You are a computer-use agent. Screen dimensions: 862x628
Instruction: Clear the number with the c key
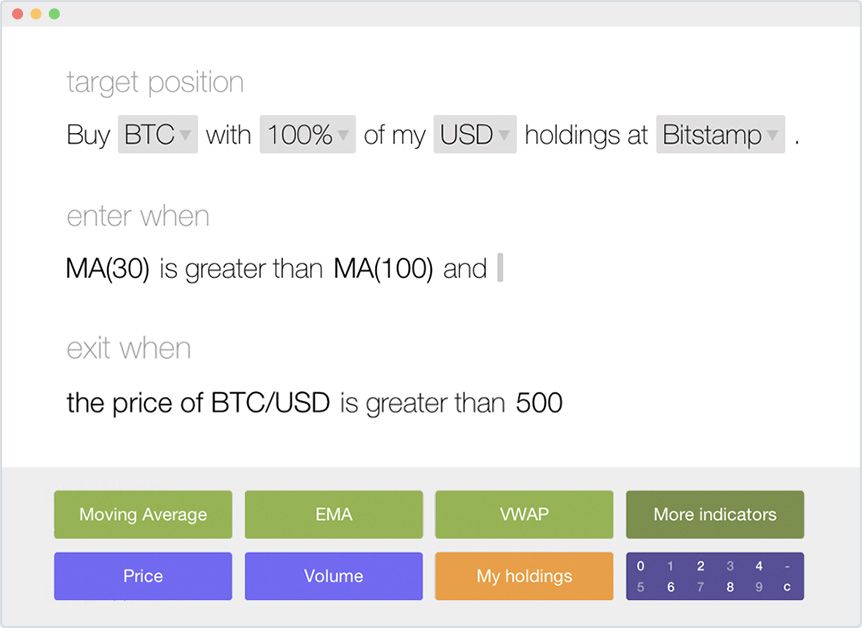tap(787, 587)
